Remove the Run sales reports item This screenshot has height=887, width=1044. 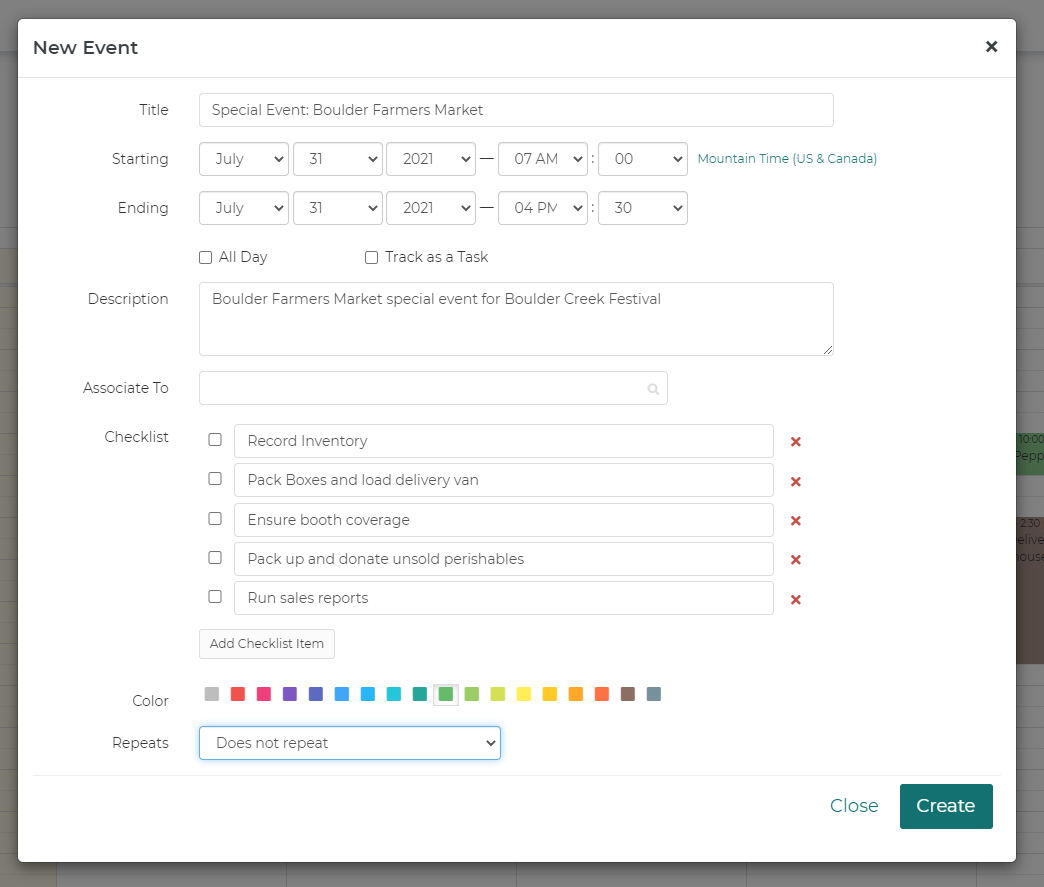pyautogui.click(x=796, y=600)
